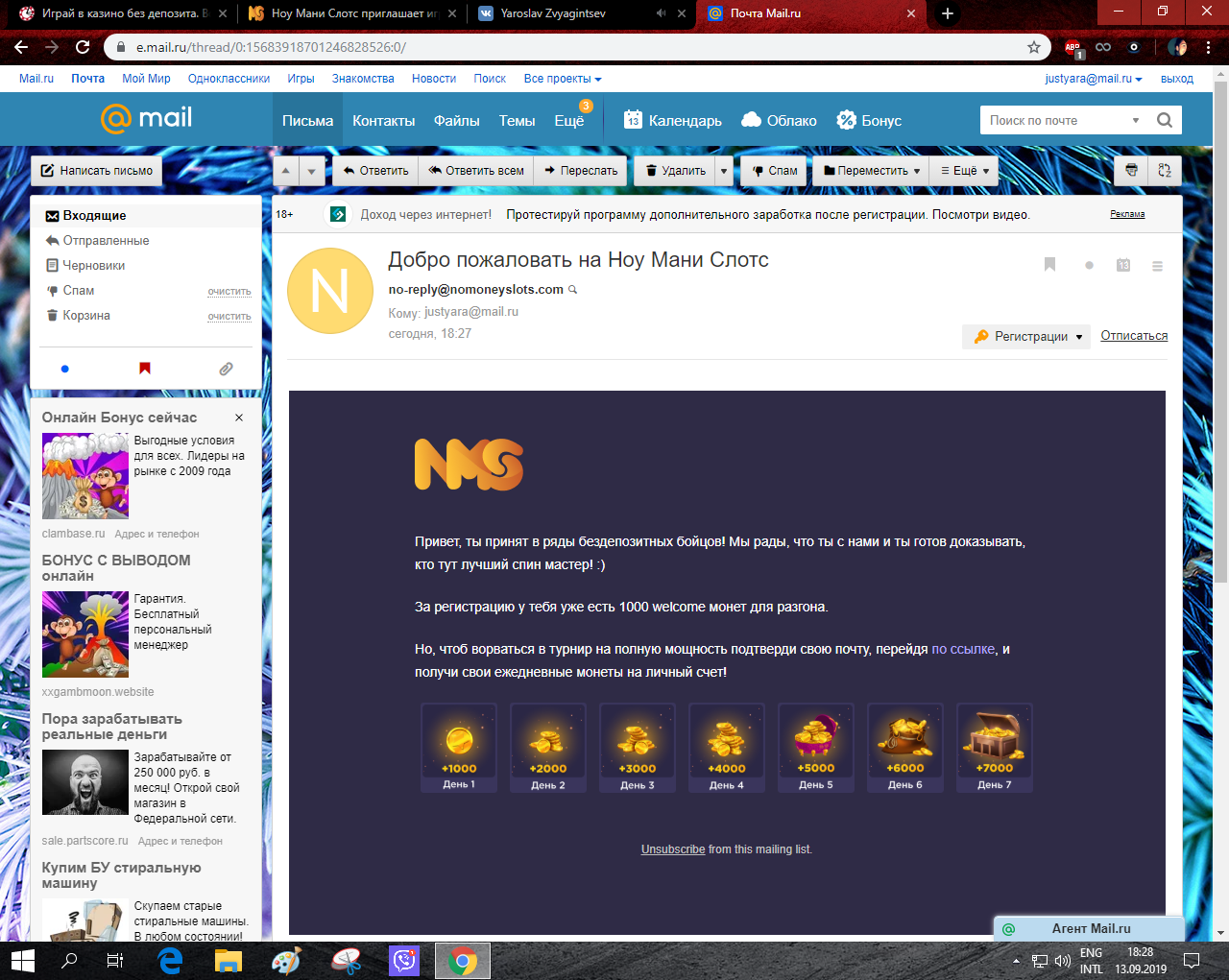The height and width of the screenshot is (980, 1229).
Task: Open Облако cloud storage
Action: (779, 120)
